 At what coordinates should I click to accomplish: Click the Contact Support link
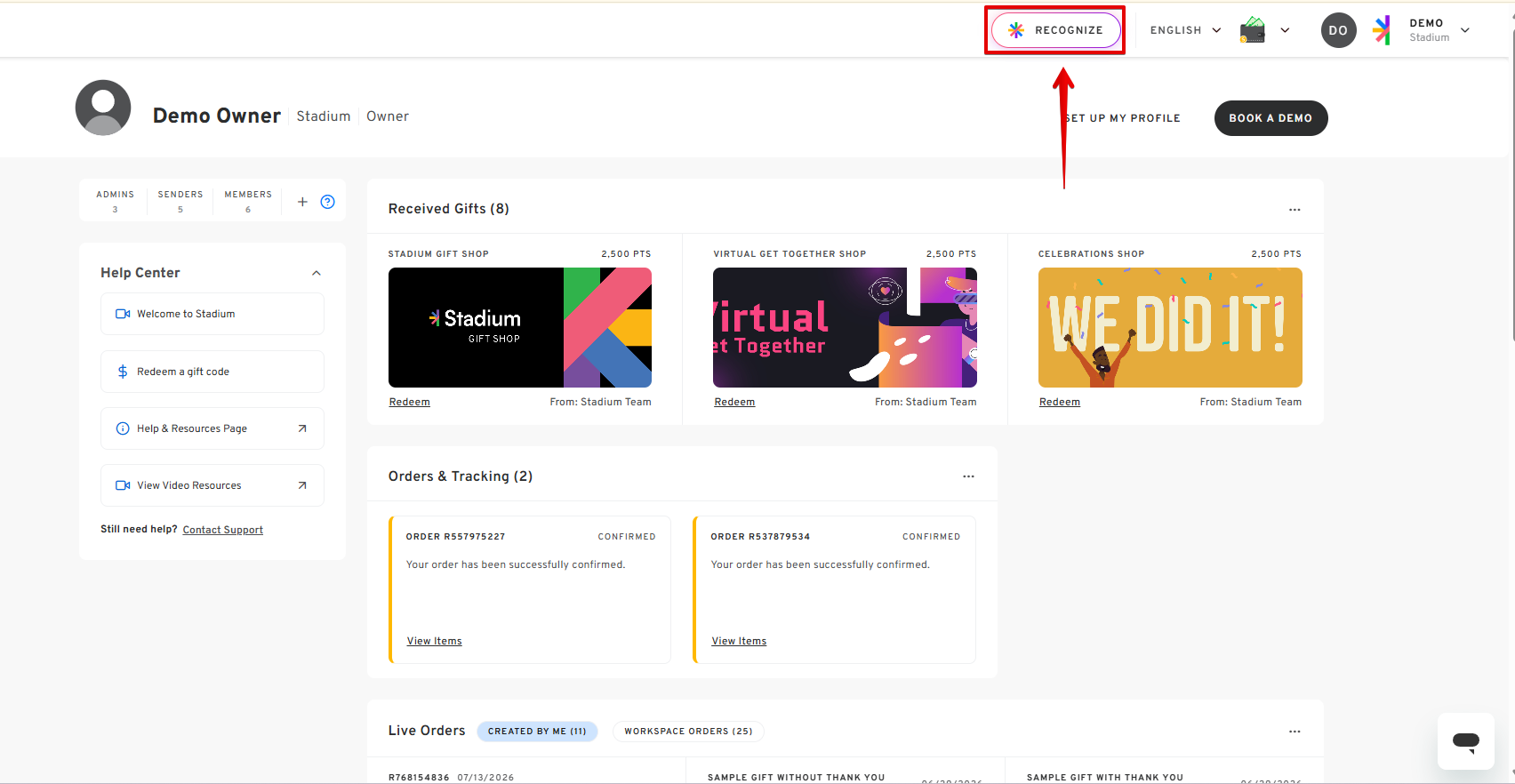pyautogui.click(x=223, y=530)
